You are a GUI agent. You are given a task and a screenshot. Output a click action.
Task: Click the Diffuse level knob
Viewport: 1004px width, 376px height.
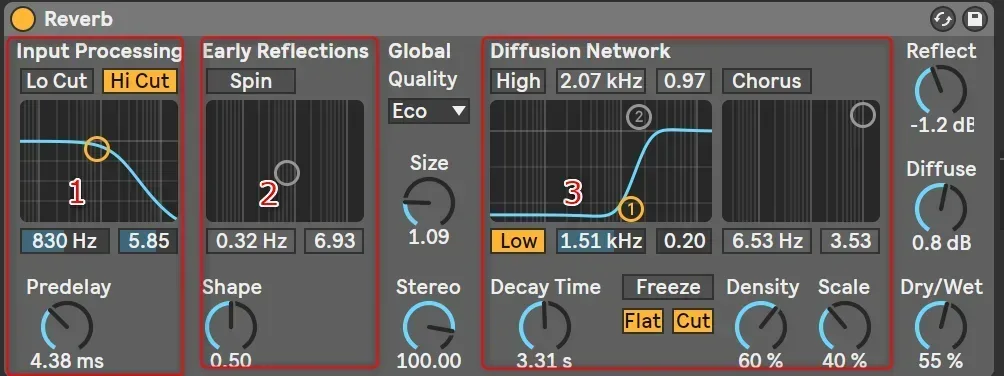(x=940, y=209)
